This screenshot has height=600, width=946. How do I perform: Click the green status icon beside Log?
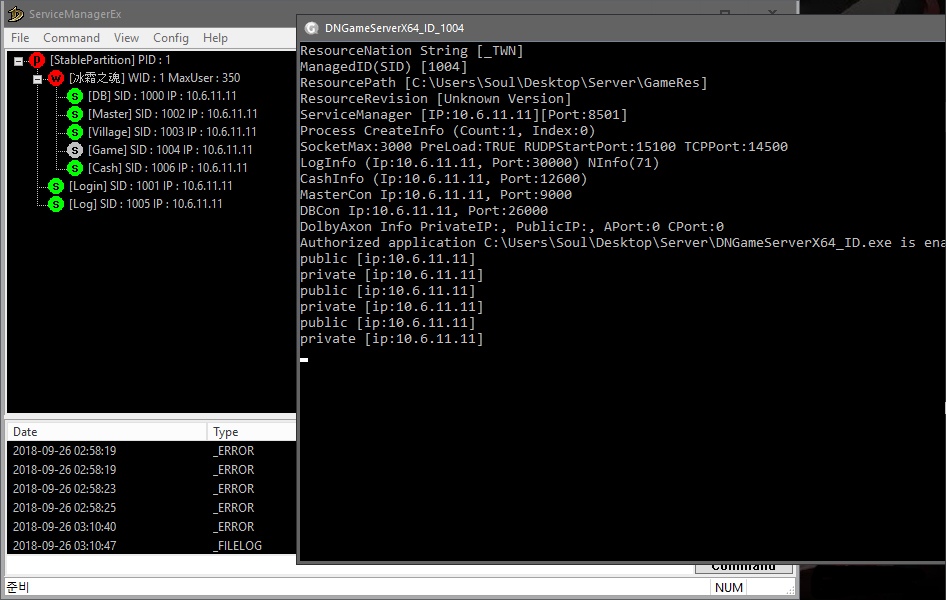click(56, 204)
